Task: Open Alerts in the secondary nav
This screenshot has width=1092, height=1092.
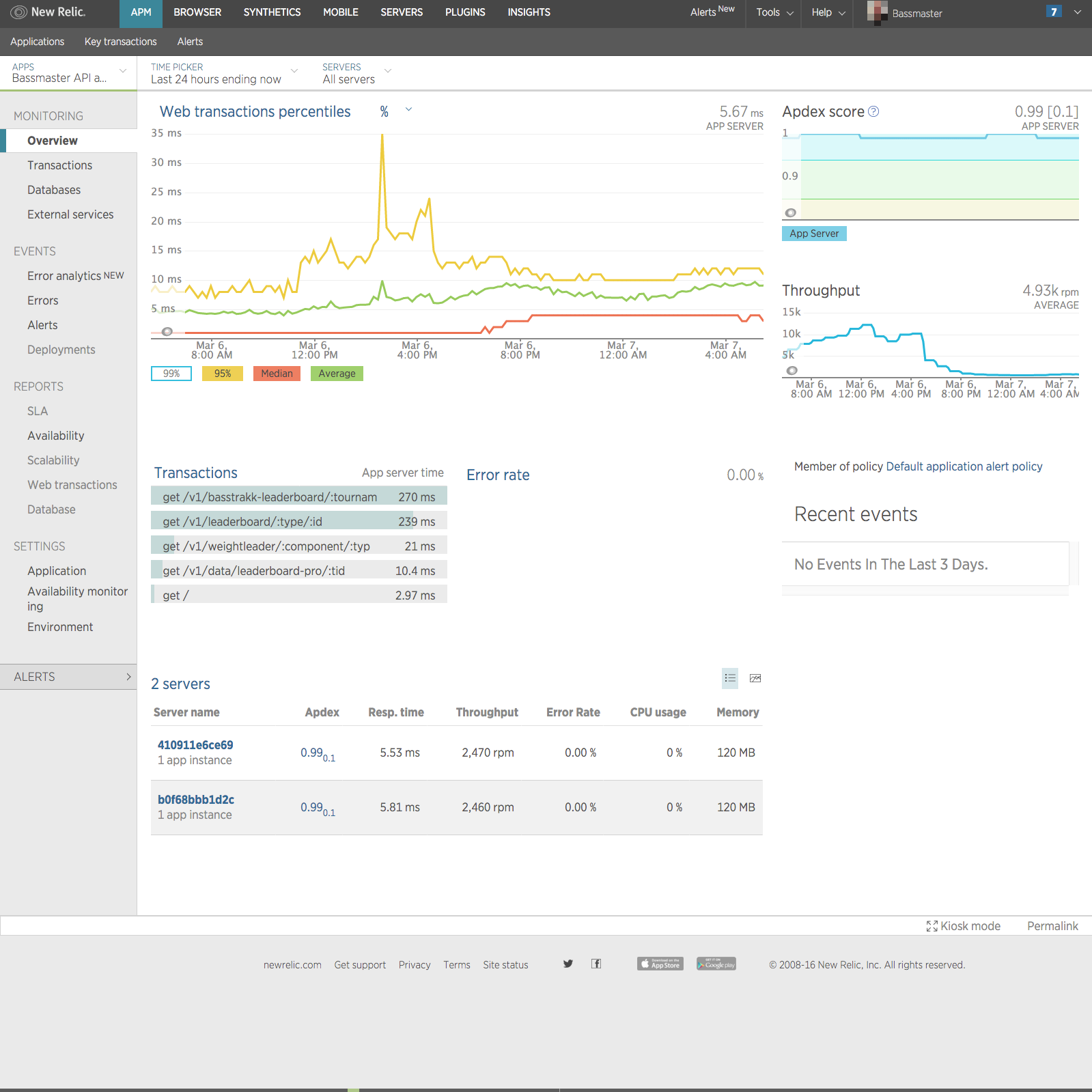Action: tap(190, 42)
